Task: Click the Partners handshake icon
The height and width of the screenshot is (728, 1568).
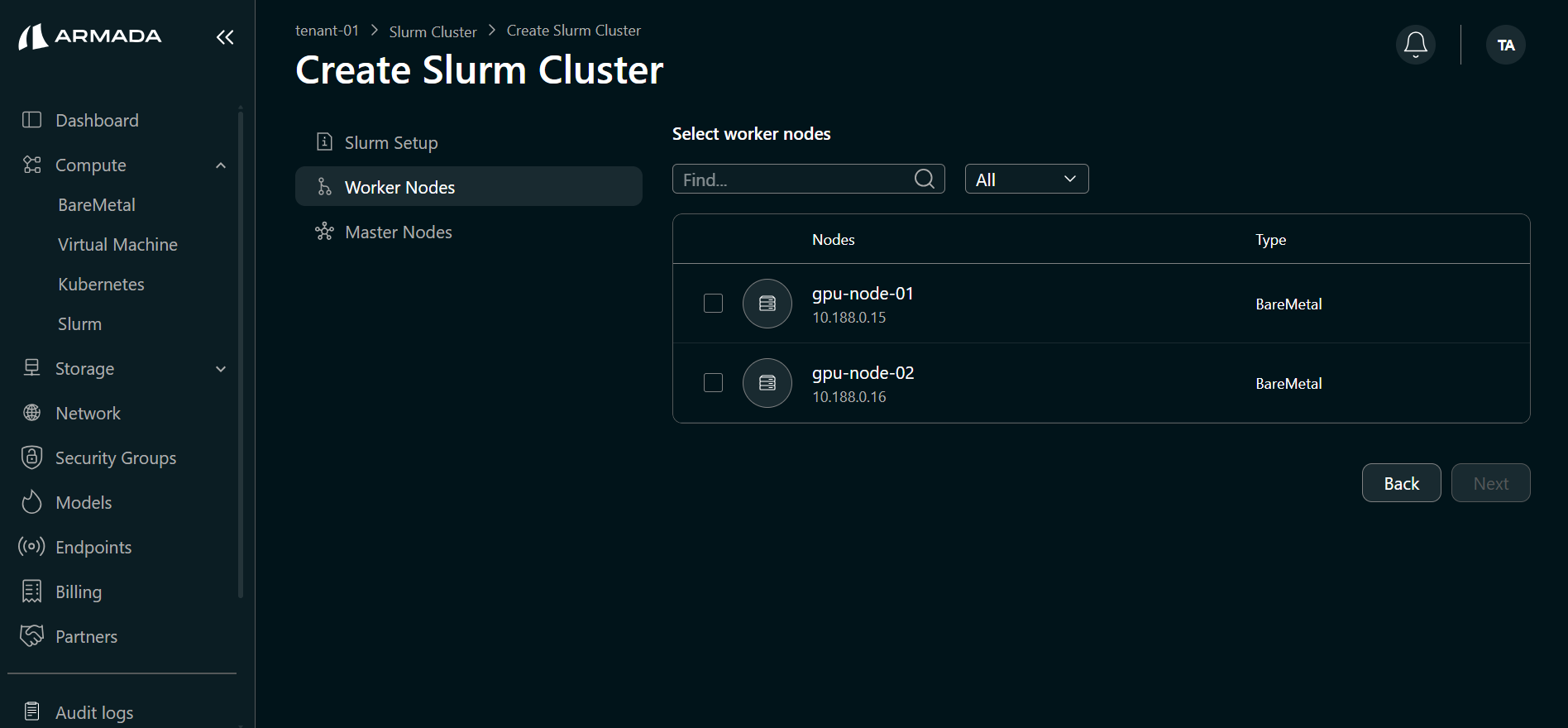Action: tap(31, 636)
